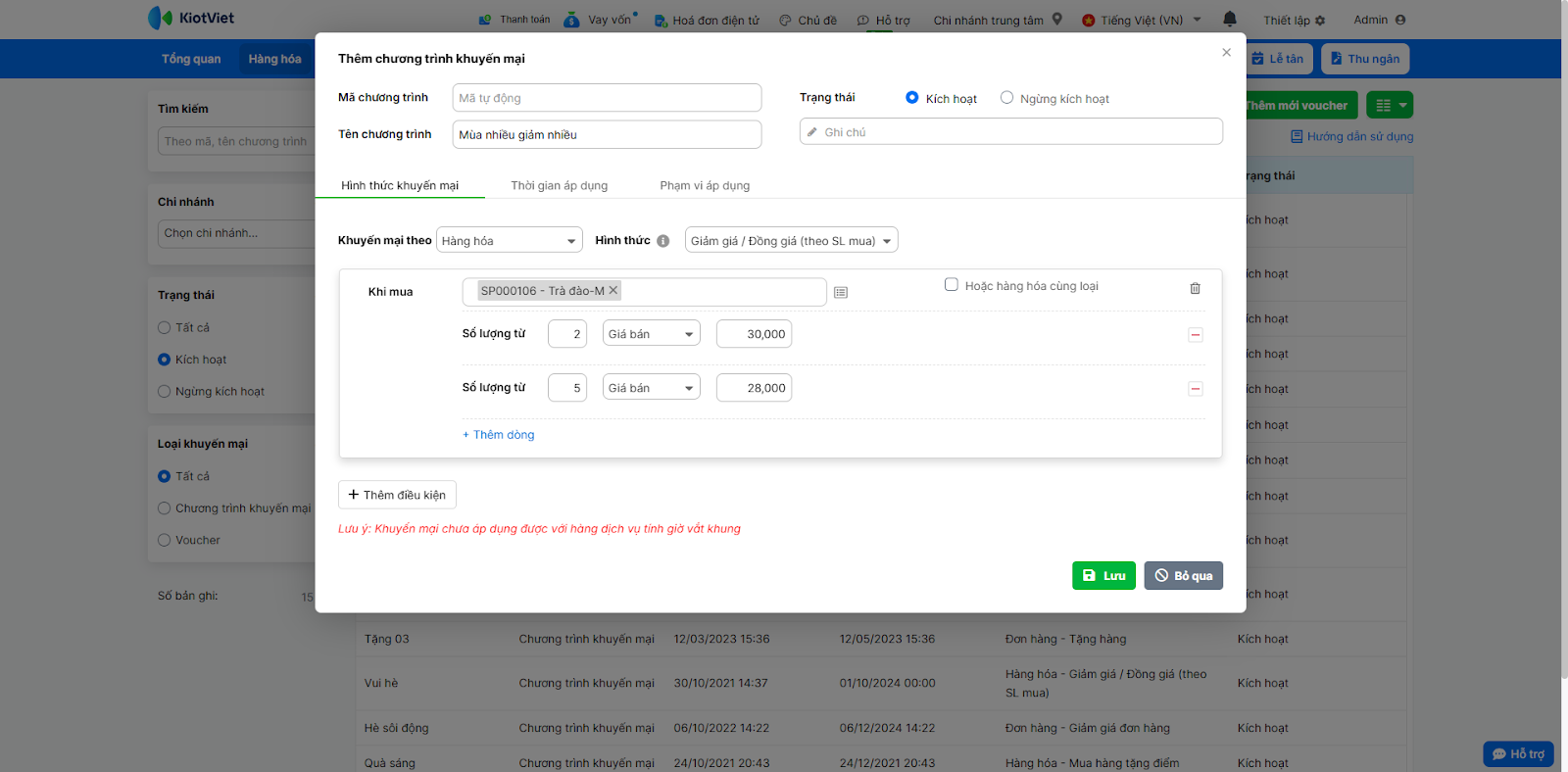Open the green column display dropdown
1568x772 pixels.
[1390, 105]
